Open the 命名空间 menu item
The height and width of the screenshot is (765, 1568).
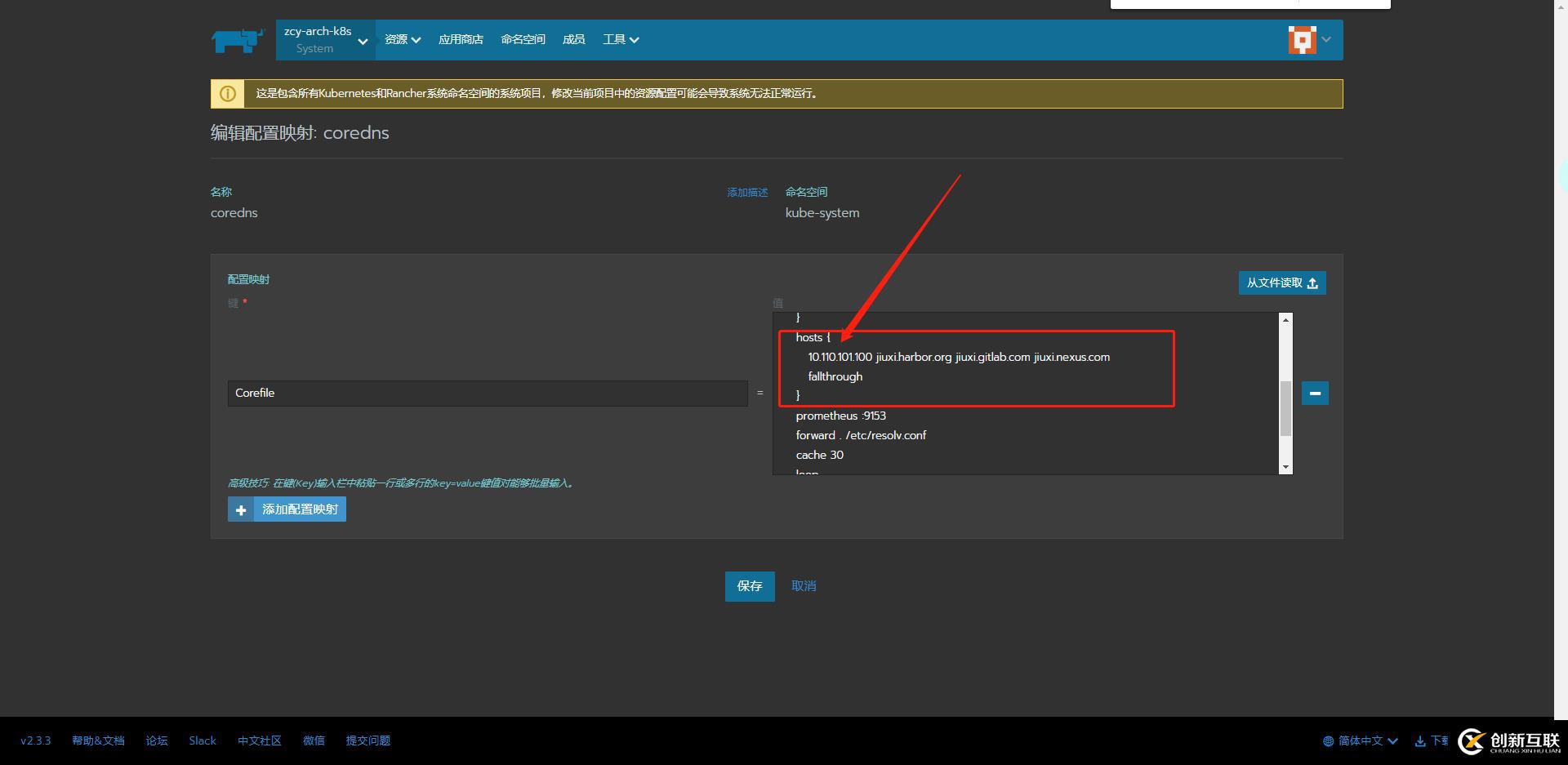(523, 40)
